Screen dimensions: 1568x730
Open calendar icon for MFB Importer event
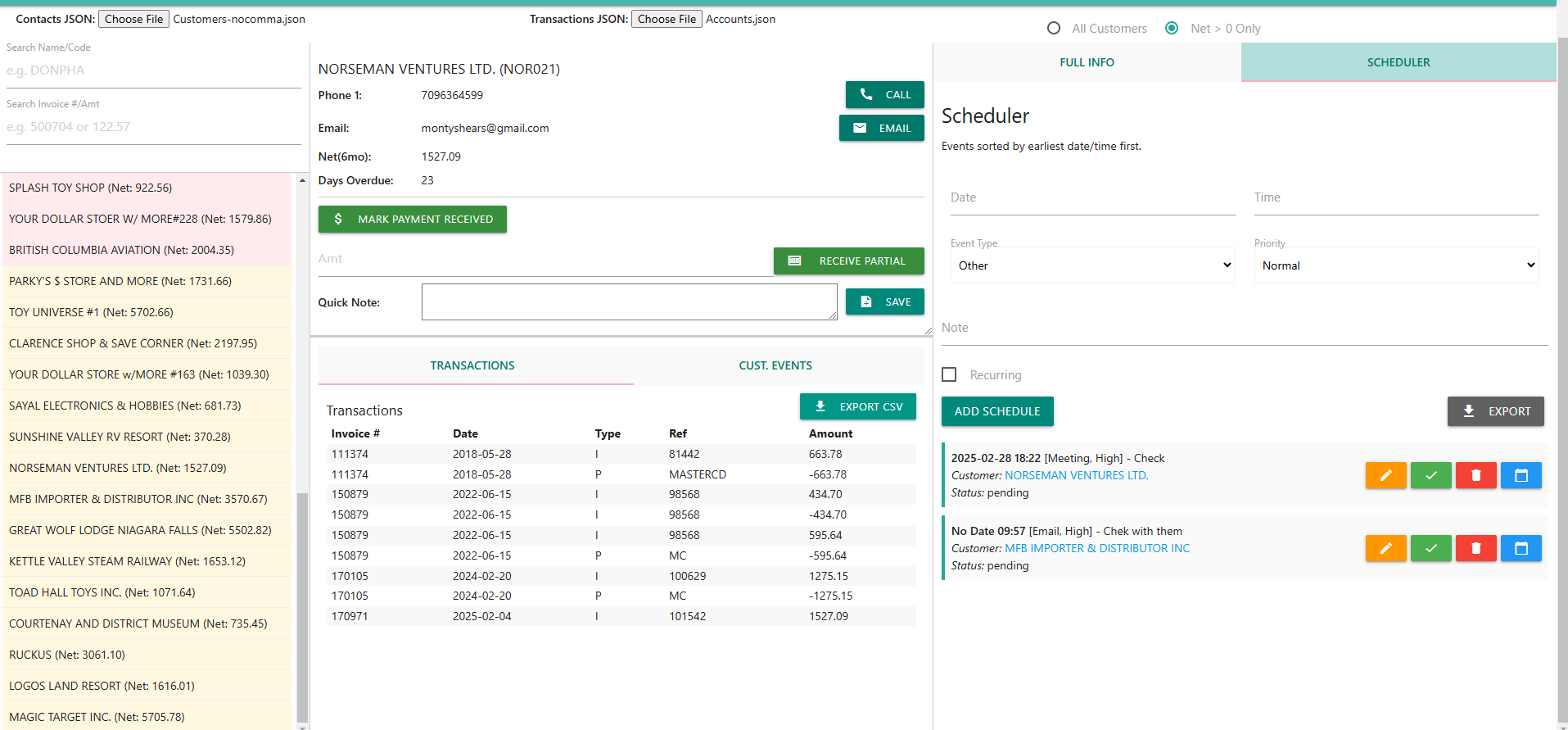pyautogui.click(x=1521, y=548)
